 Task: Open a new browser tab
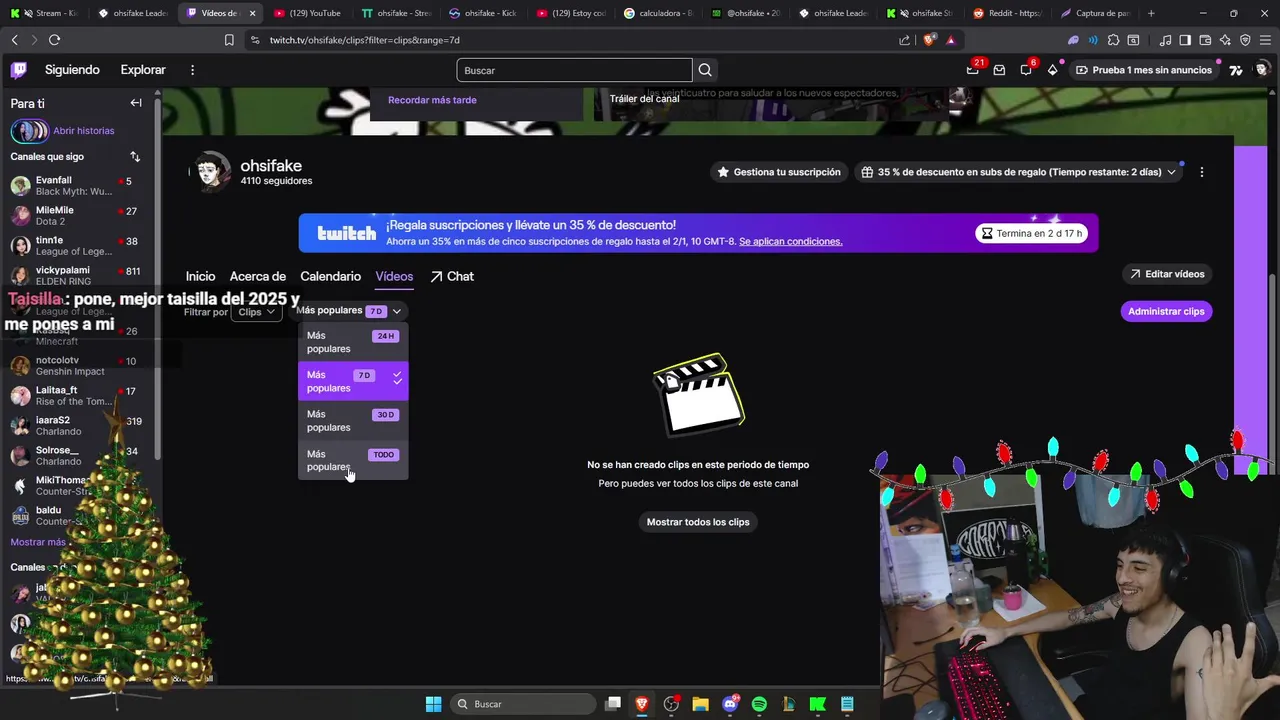tap(1151, 13)
